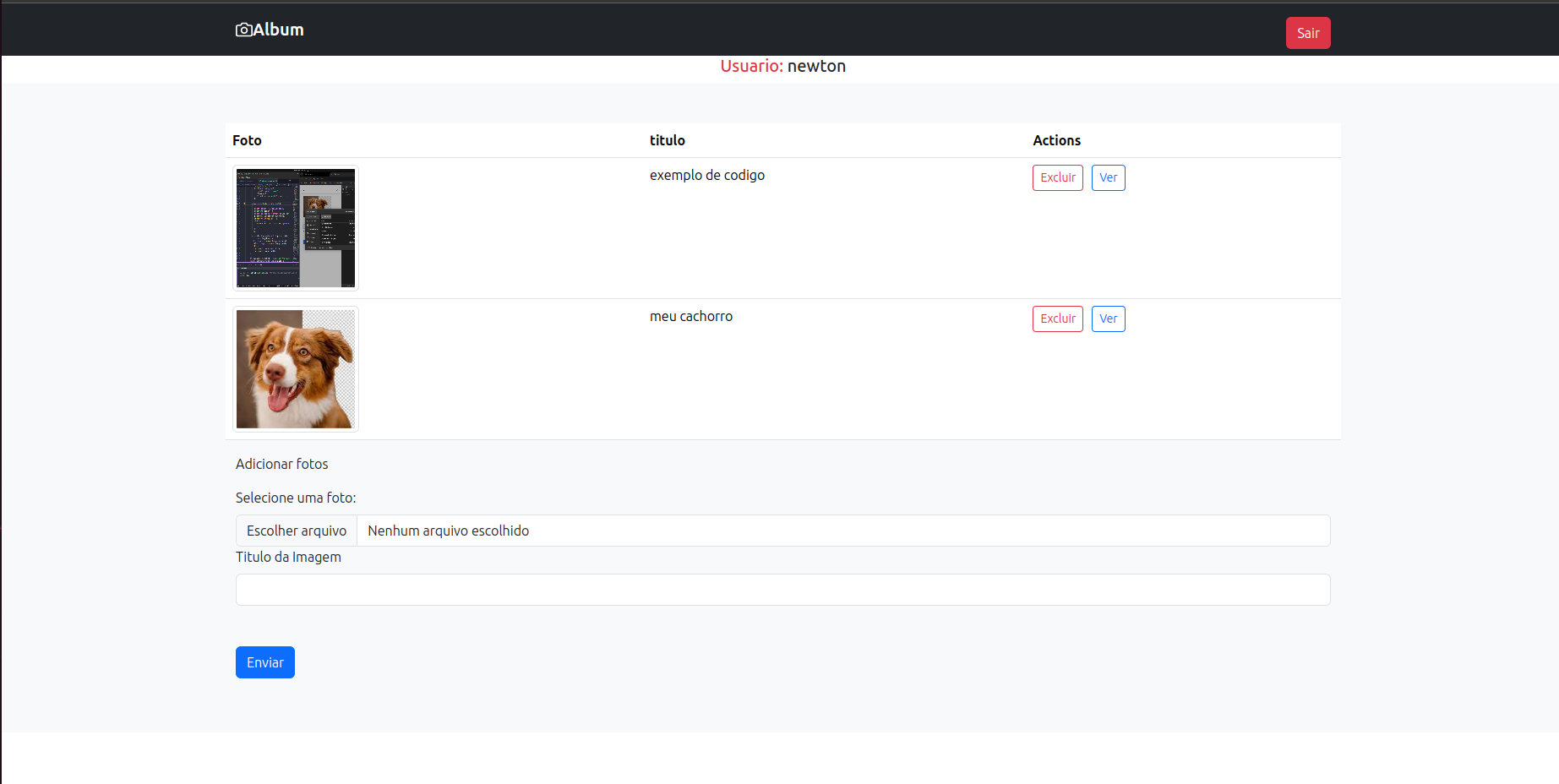
Task: Open the code screenshot thumbnail
Action: coord(296,228)
